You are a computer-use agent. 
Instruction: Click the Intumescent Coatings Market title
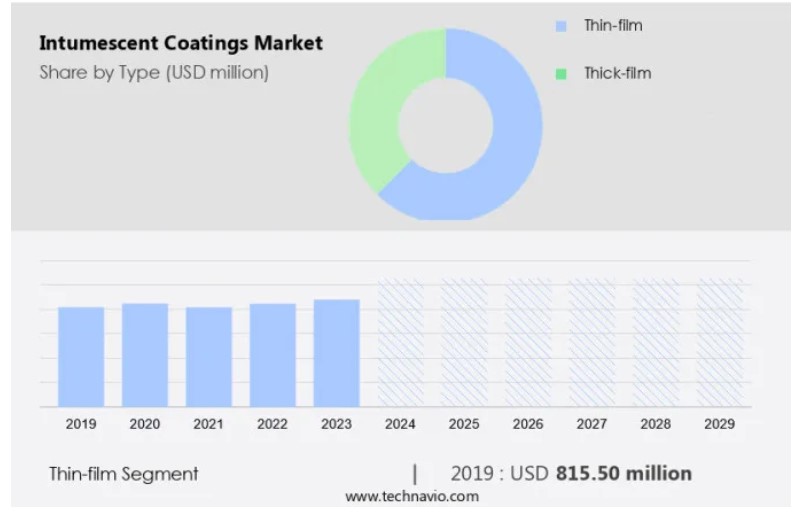[181, 43]
